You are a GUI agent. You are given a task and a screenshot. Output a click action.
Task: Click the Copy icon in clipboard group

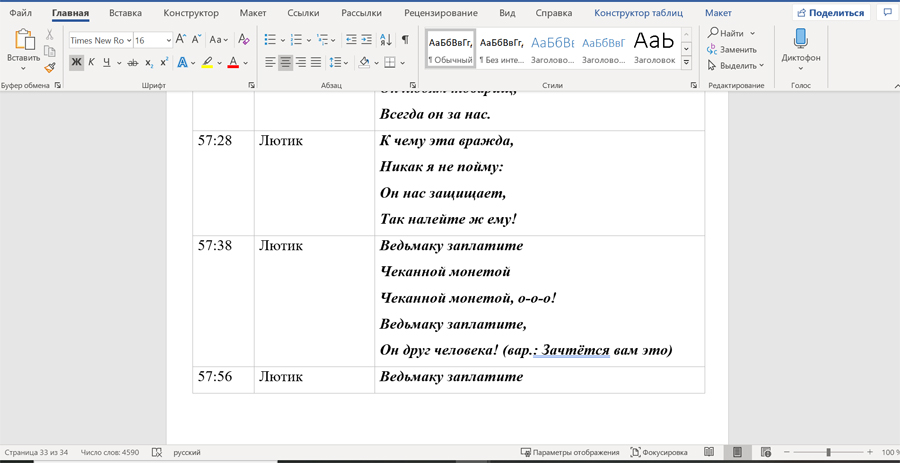pyautogui.click(x=50, y=51)
